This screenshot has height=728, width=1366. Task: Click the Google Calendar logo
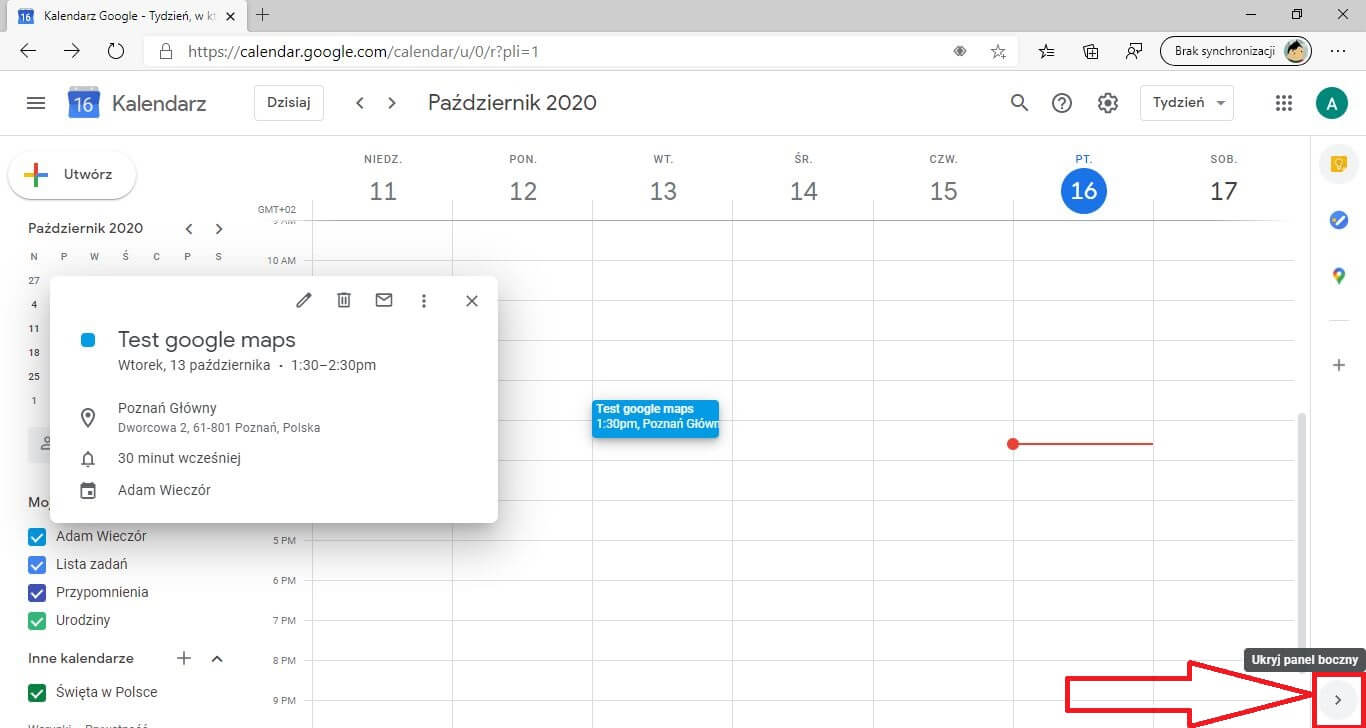[x=84, y=102]
